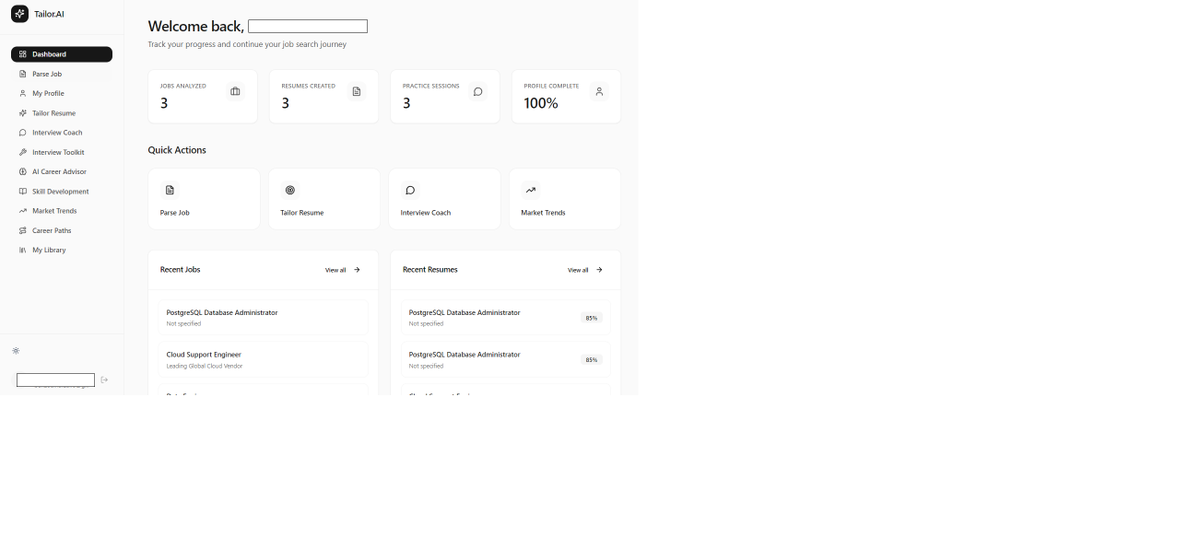Click the log out icon
Viewport: 1200px width, 549px height.
click(104, 380)
